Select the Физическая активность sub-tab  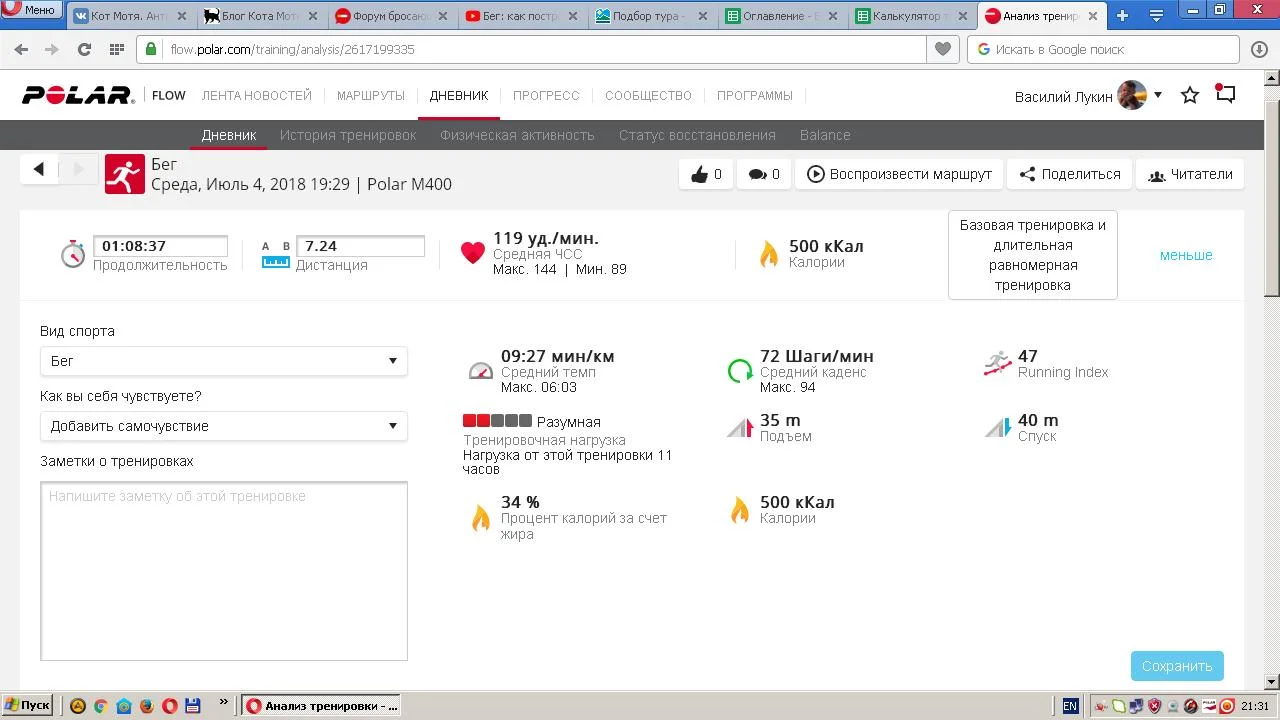(517, 135)
